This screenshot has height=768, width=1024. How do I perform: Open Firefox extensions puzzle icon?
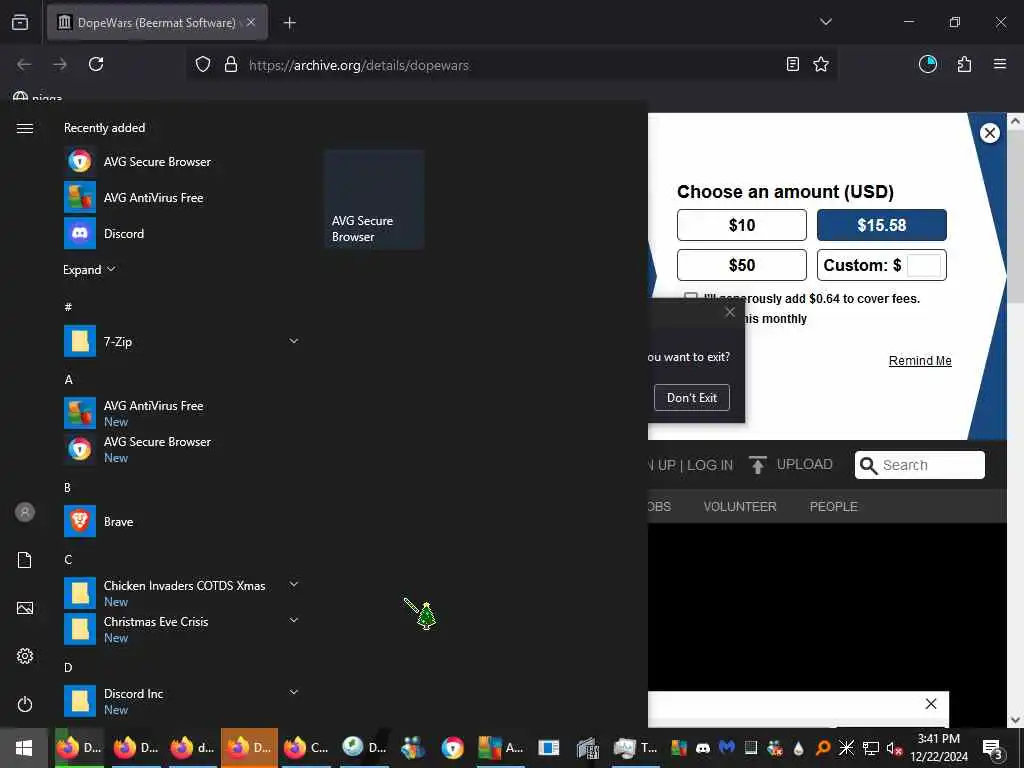pos(964,64)
